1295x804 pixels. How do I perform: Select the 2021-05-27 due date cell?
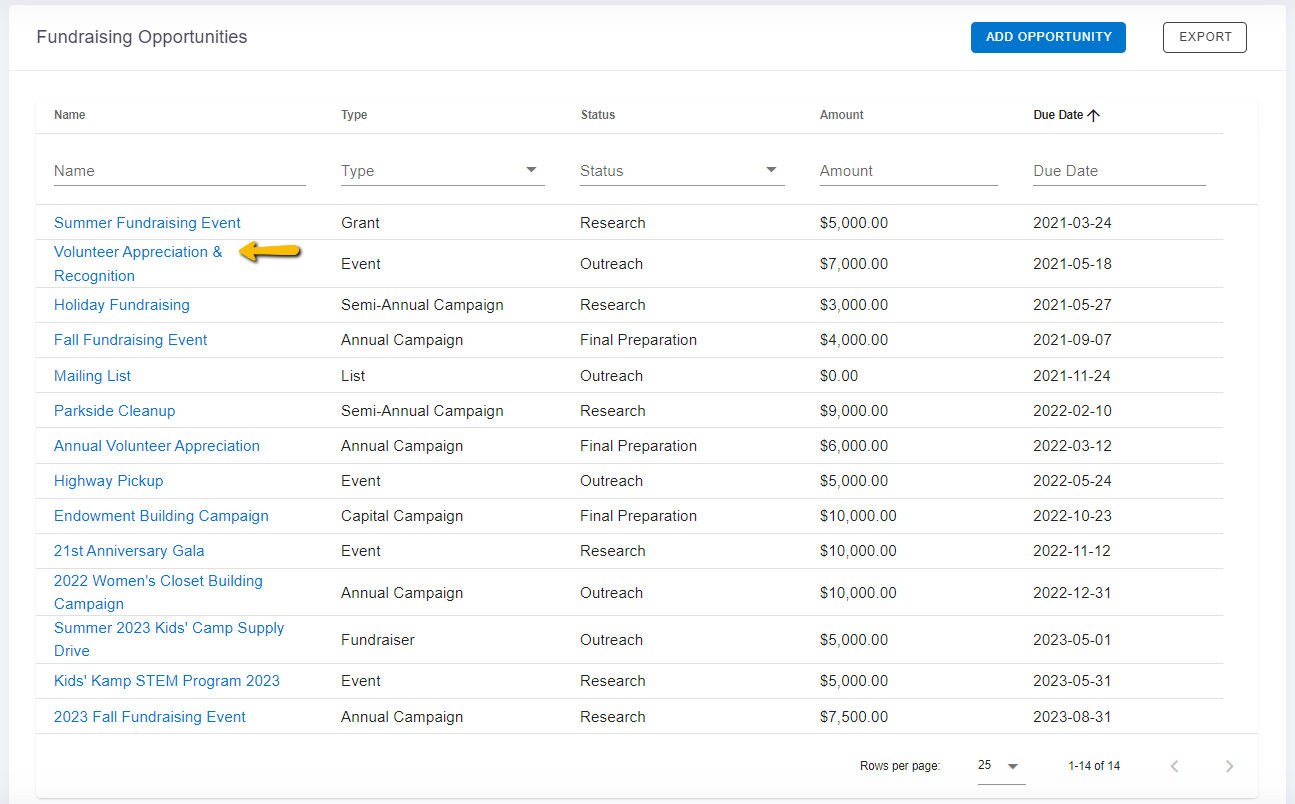point(1072,305)
